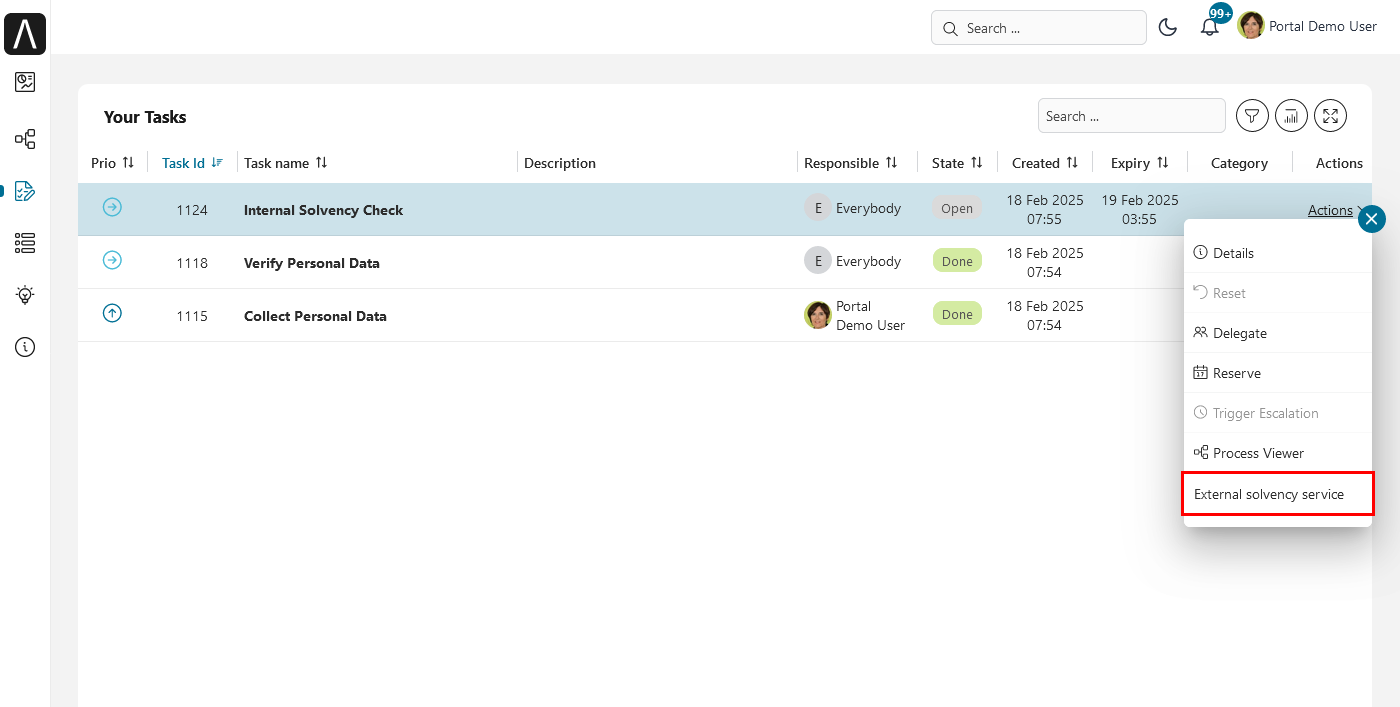Screen dimensions: 1400x707
Task: Click the Everybody avatar in row 1124
Action: click(x=818, y=208)
